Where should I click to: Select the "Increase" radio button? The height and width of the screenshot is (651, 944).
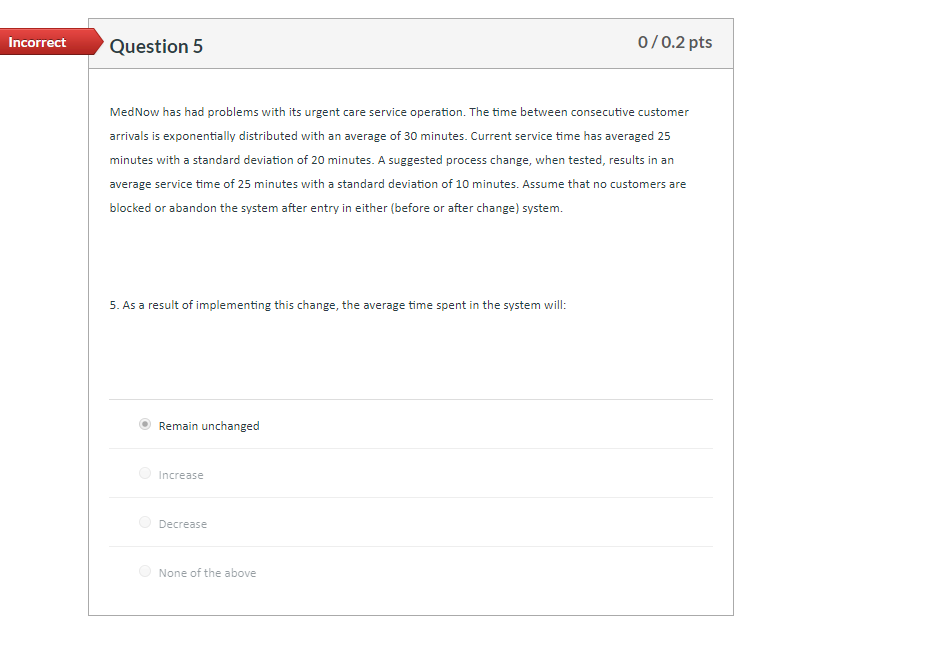[145, 473]
